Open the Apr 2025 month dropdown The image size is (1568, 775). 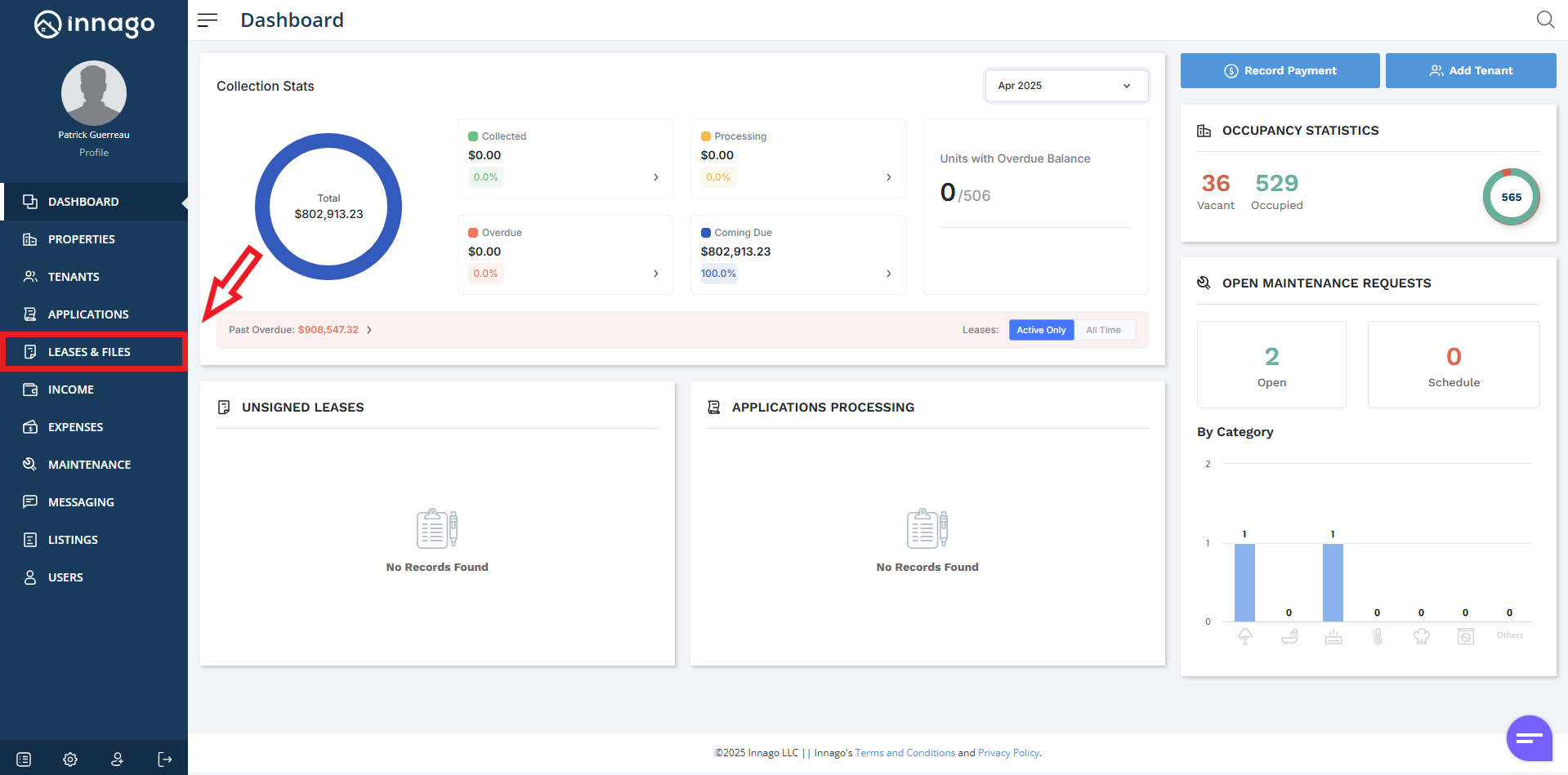[1065, 86]
